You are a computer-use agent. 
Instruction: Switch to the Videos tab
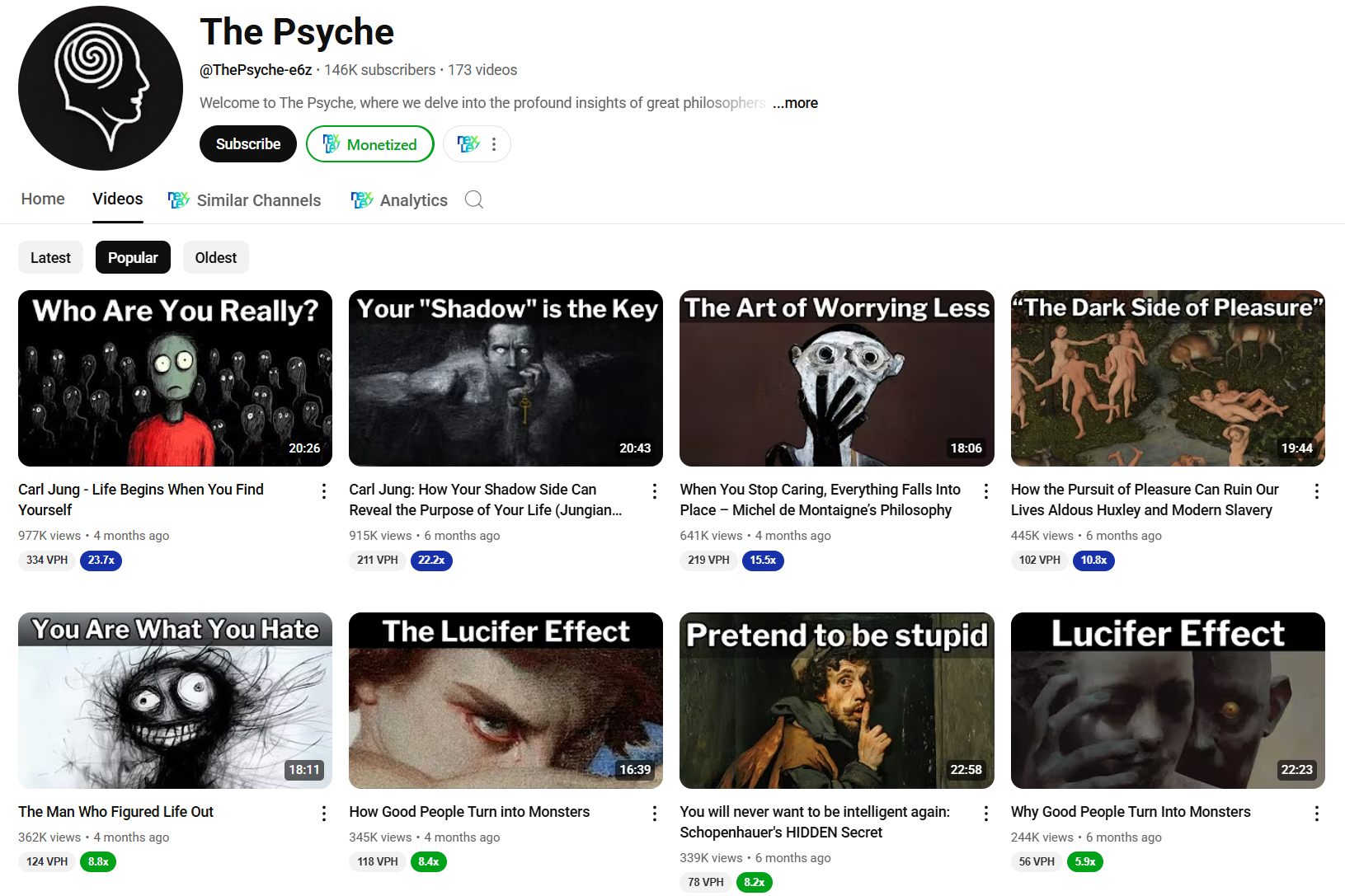[x=118, y=199]
